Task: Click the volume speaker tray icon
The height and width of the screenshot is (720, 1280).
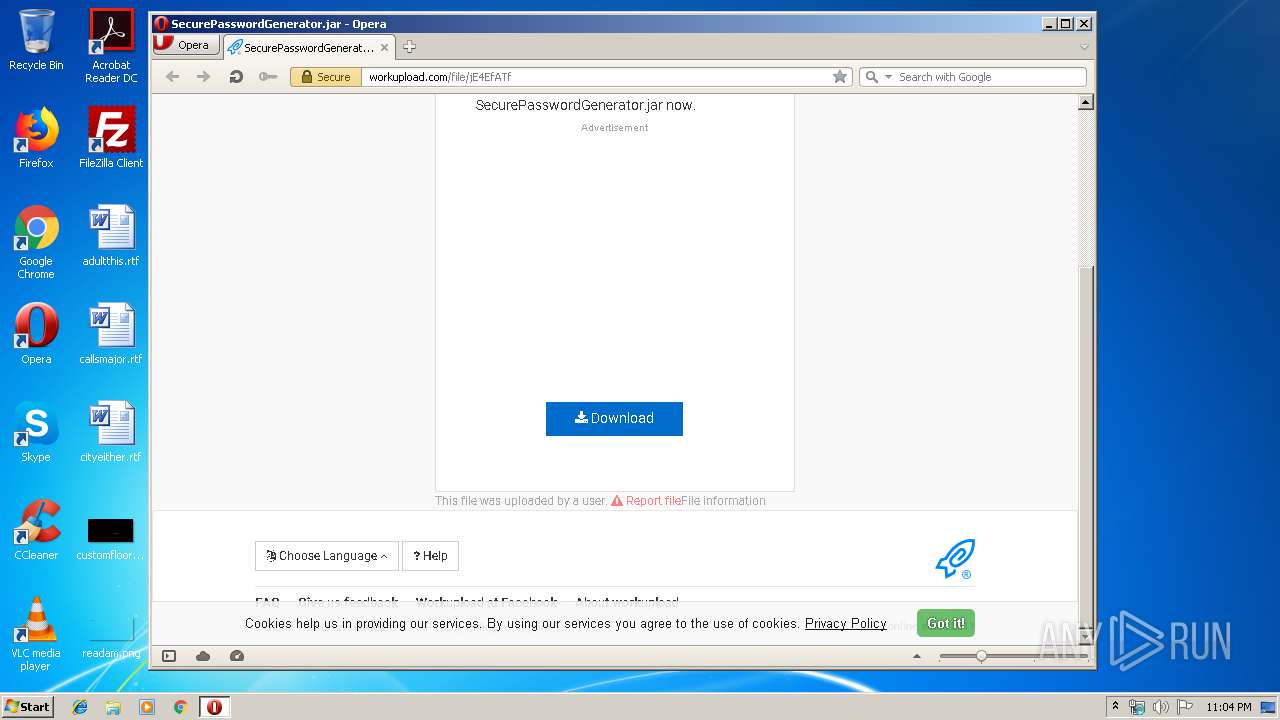Action: point(1160,707)
